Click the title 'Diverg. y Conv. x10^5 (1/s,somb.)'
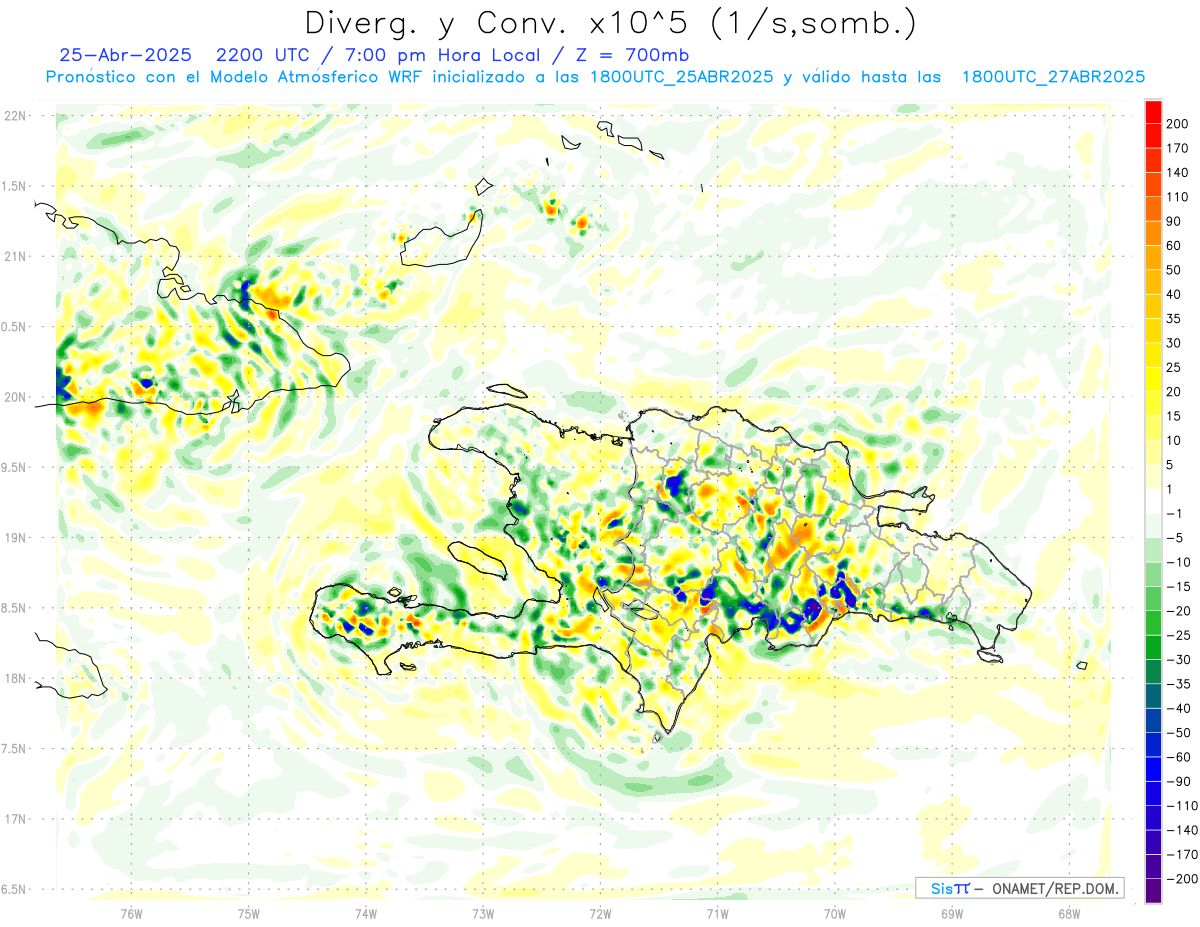This screenshot has width=1200, height=927. click(x=611, y=23)
